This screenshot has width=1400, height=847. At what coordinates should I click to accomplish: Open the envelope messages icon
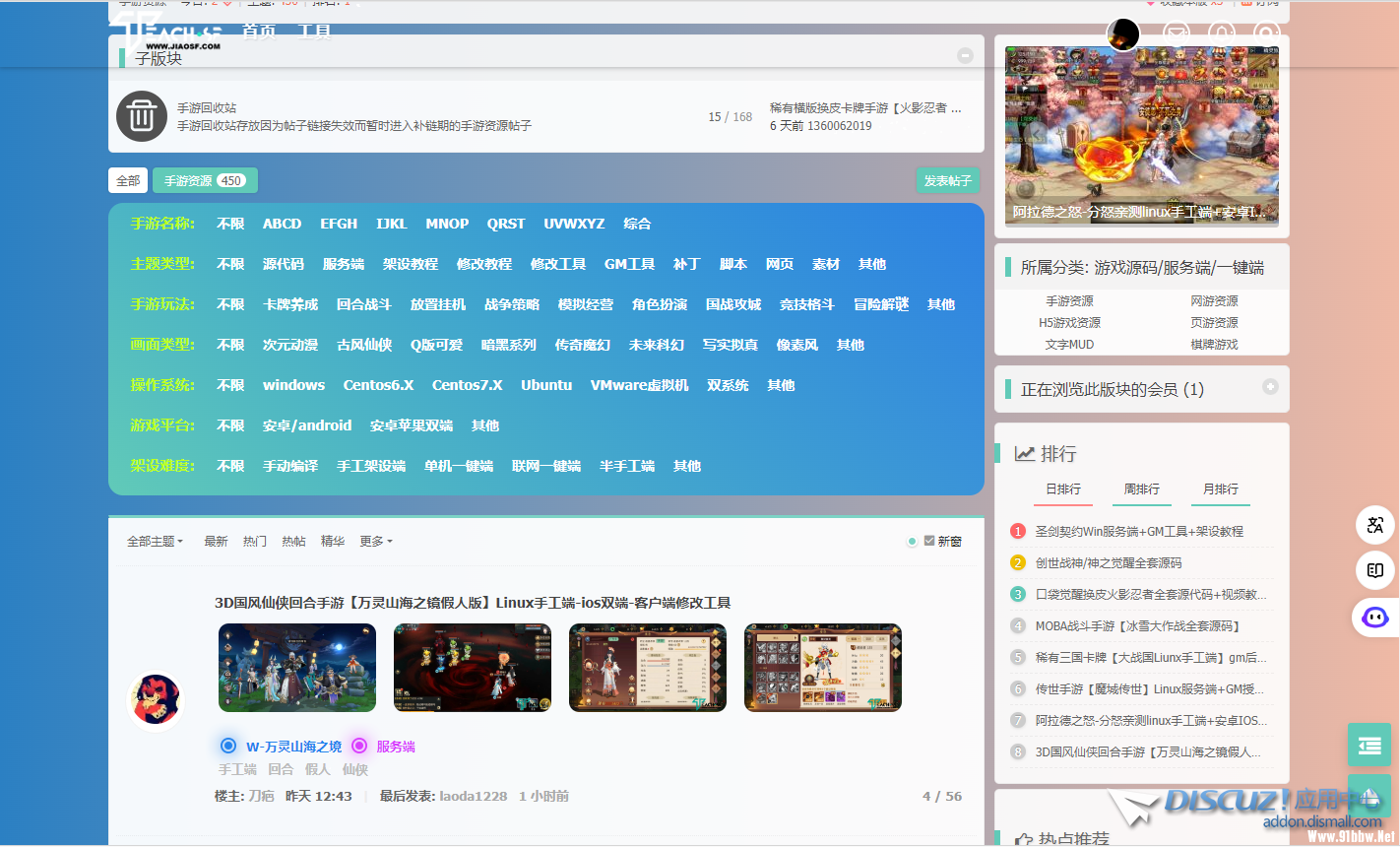pos(1176,34)
